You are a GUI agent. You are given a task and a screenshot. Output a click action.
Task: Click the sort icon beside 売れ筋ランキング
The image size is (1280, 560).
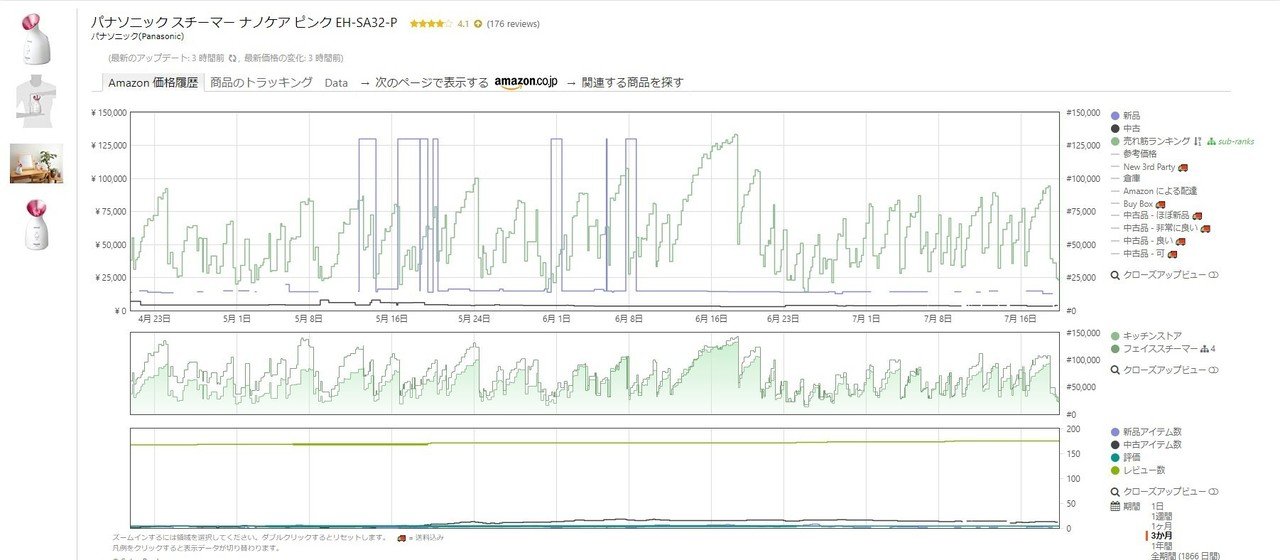[x=1197, y=141]
